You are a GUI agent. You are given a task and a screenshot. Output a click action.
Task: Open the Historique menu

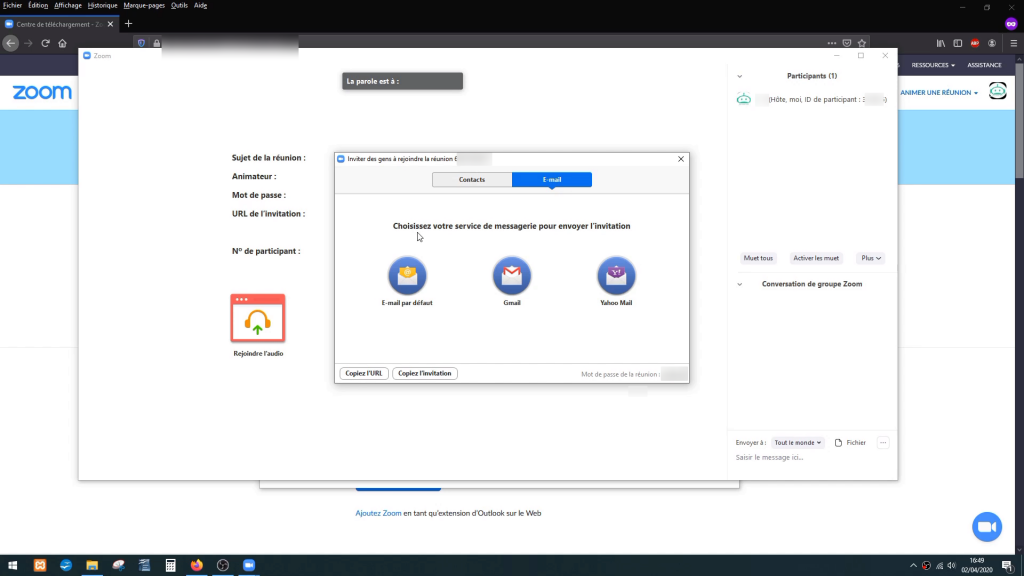103,5
